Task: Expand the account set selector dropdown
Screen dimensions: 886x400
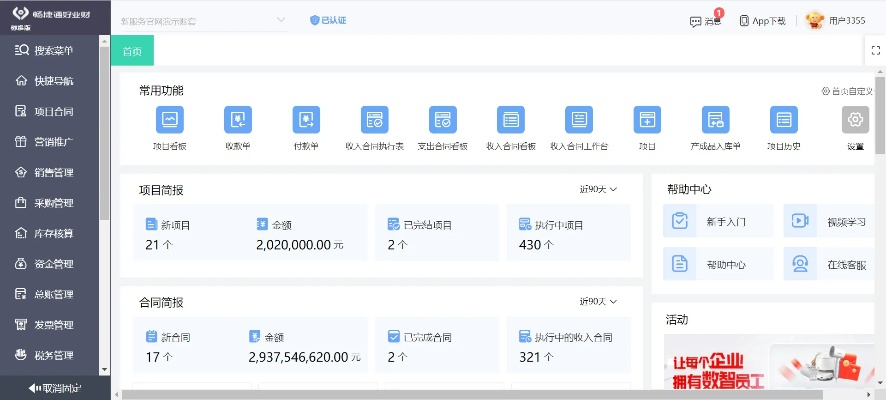Action: [x=280, y=20]
